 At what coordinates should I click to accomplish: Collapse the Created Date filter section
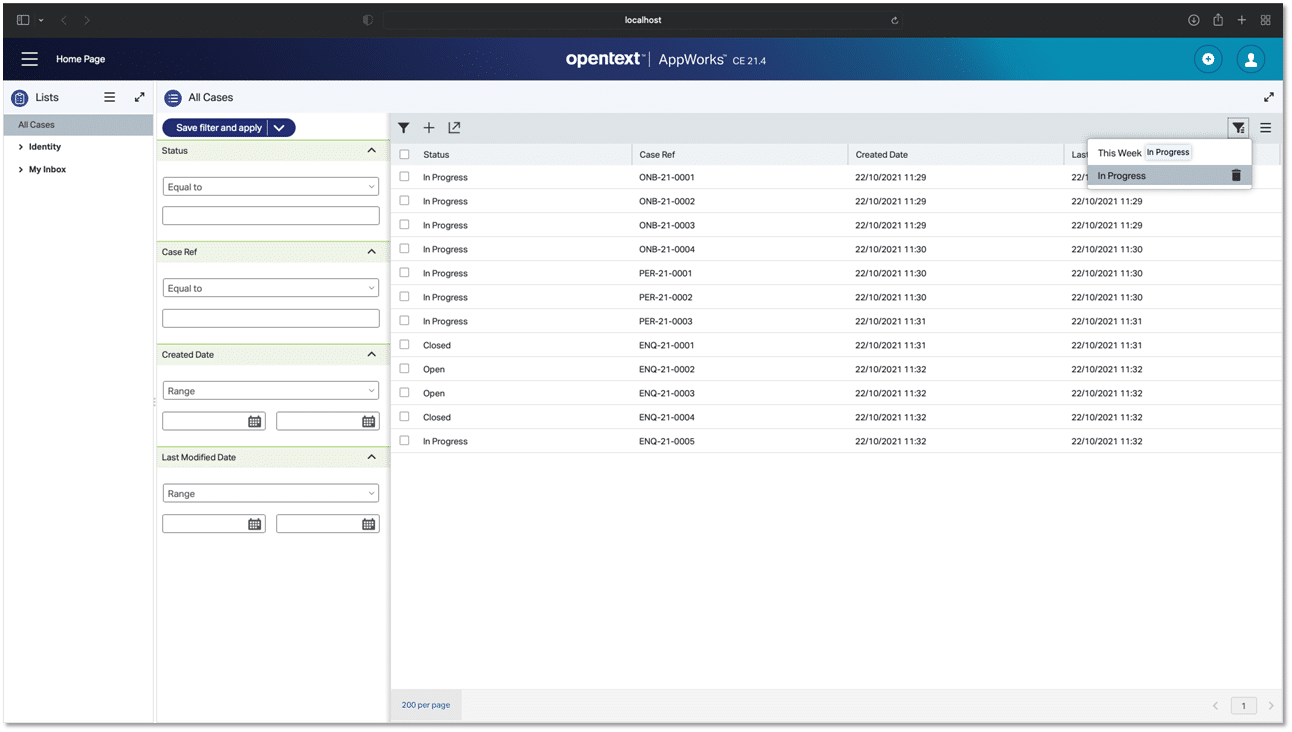(371, 354)
